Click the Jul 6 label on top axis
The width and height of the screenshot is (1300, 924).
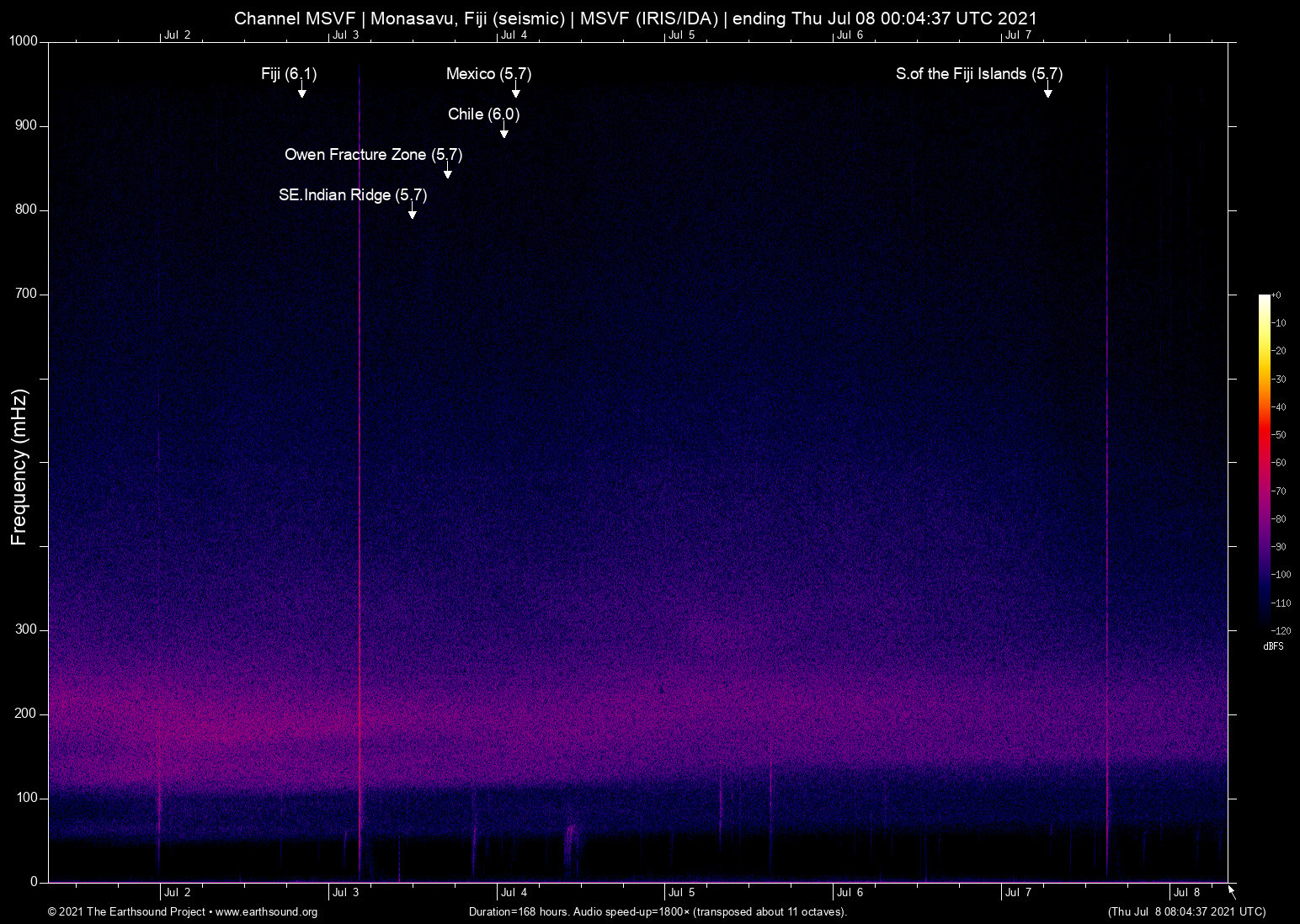coord(850,35)
